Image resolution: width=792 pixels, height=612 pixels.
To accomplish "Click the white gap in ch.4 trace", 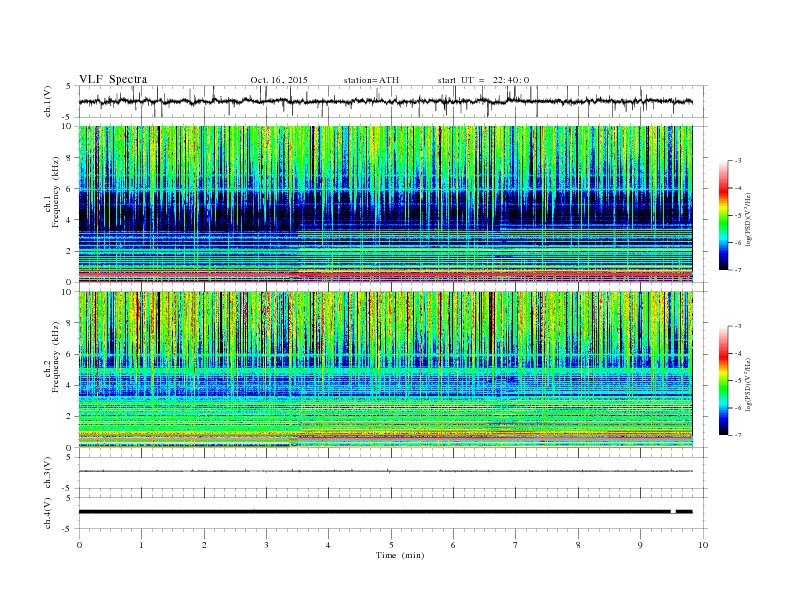I will click(673, 512).
